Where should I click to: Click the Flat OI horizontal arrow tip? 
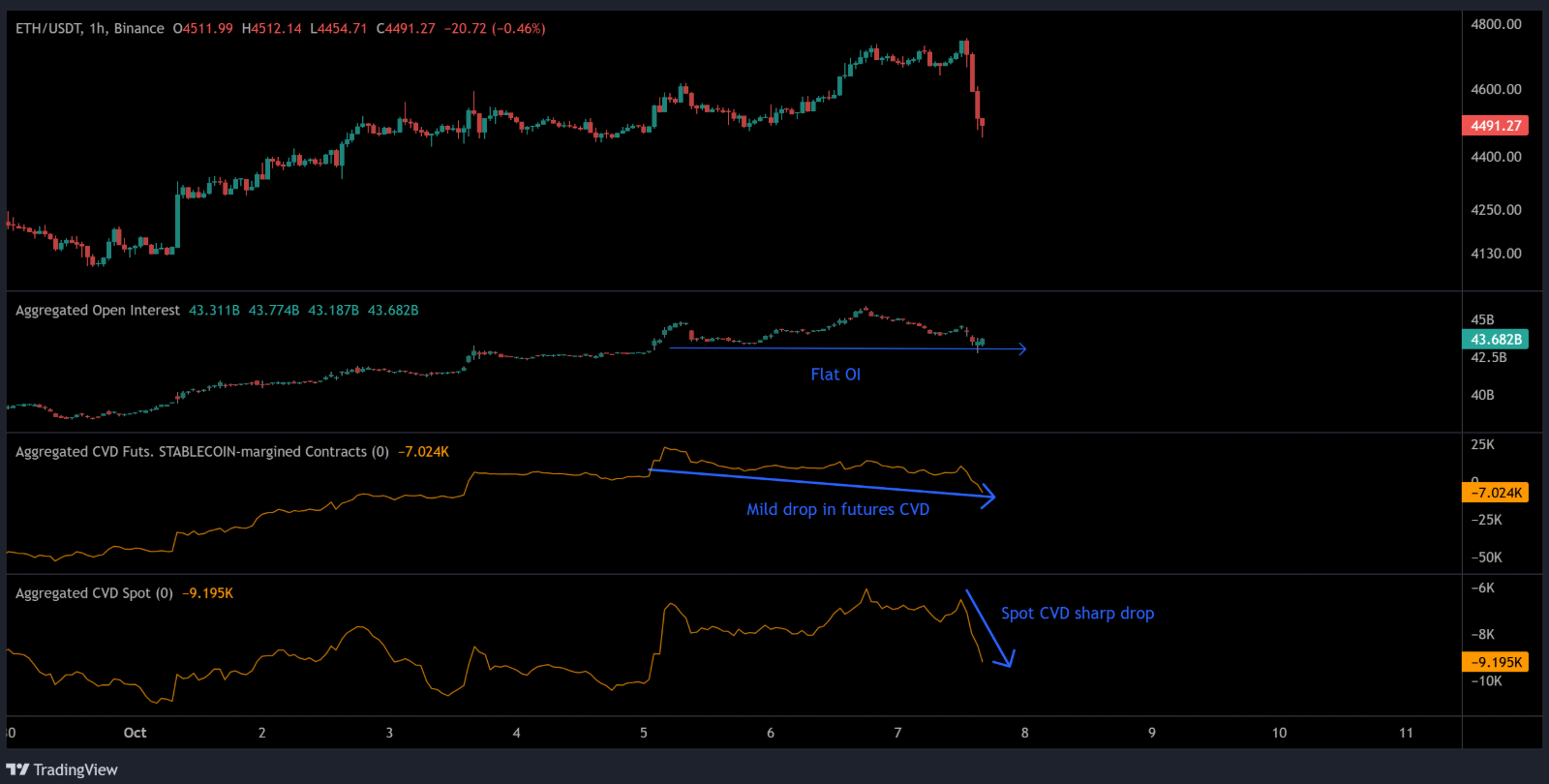pos(1023,348)
